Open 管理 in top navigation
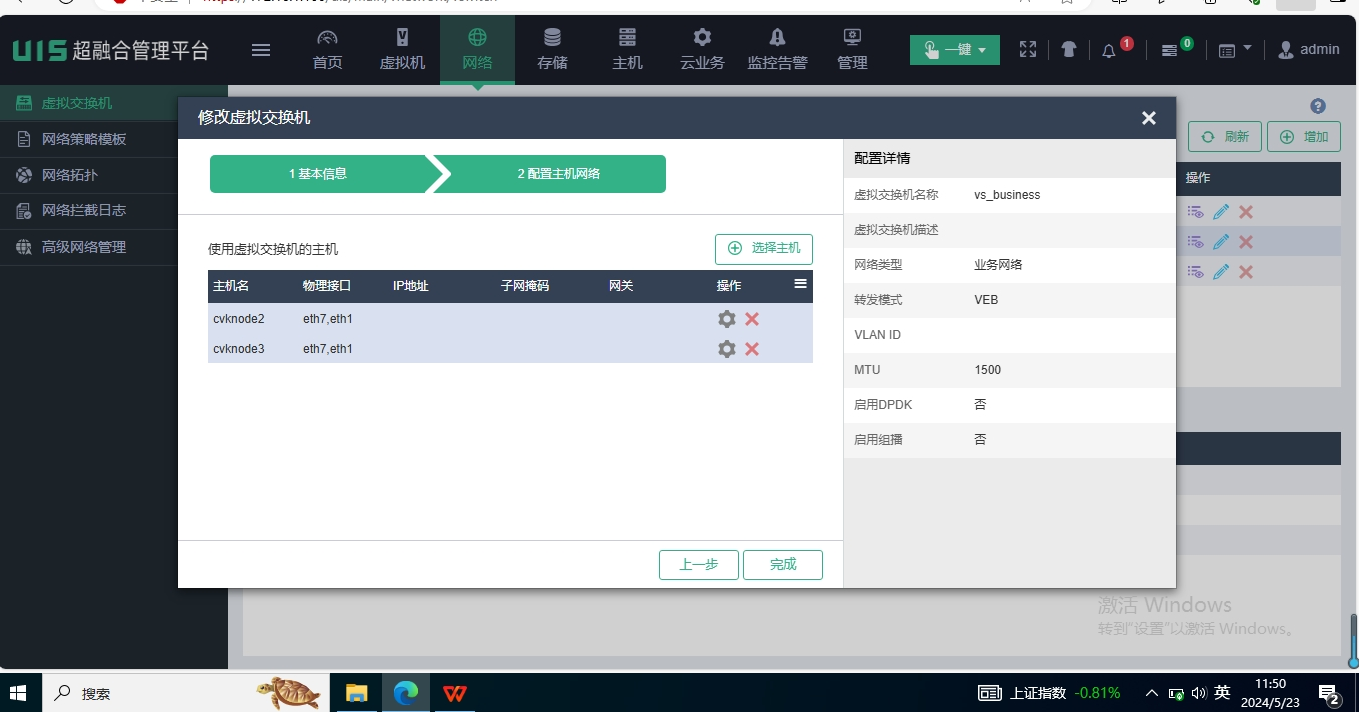This screenshot has width=1359, height=712. [852, 50]
